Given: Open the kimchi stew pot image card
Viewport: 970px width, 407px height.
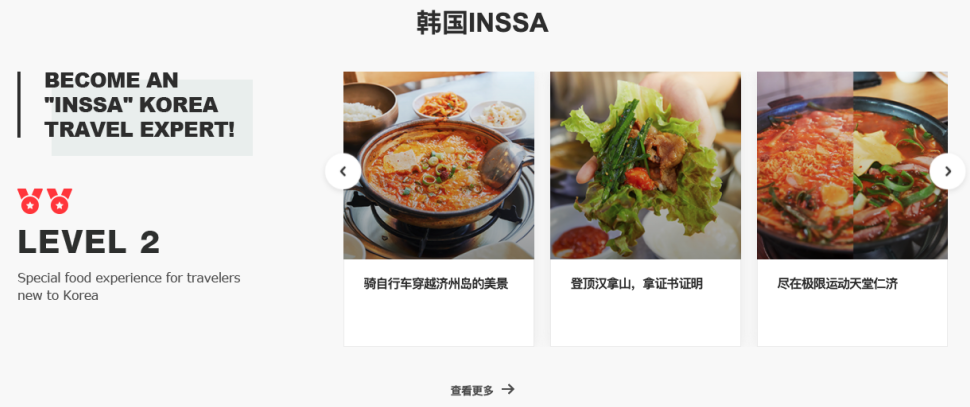Looking at the screenshot, I should (439, 165).
